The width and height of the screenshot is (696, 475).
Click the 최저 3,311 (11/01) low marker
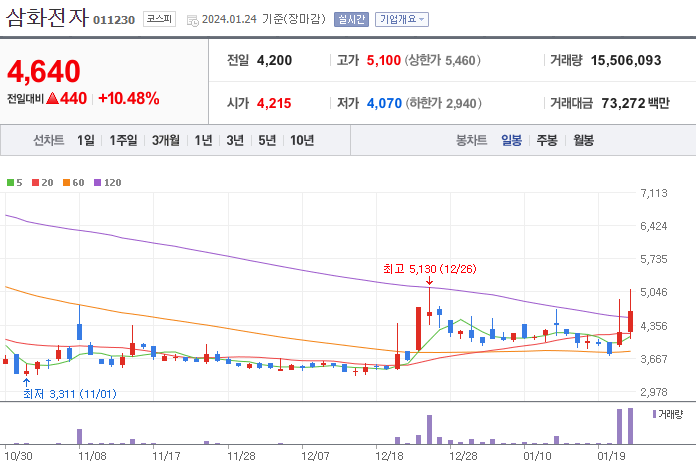[x=70, y=394]
